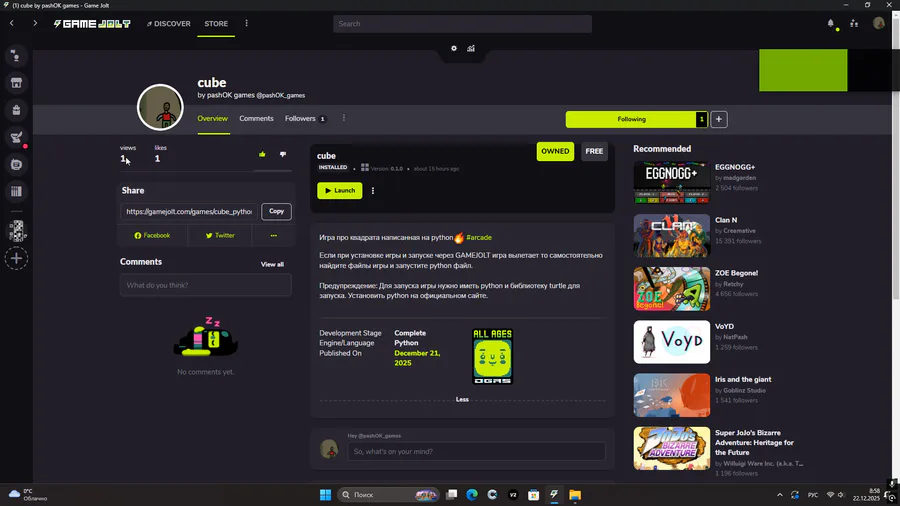Go forward with the right arrow
Screen dimensions: 900x506
click(x=35, y=24)
